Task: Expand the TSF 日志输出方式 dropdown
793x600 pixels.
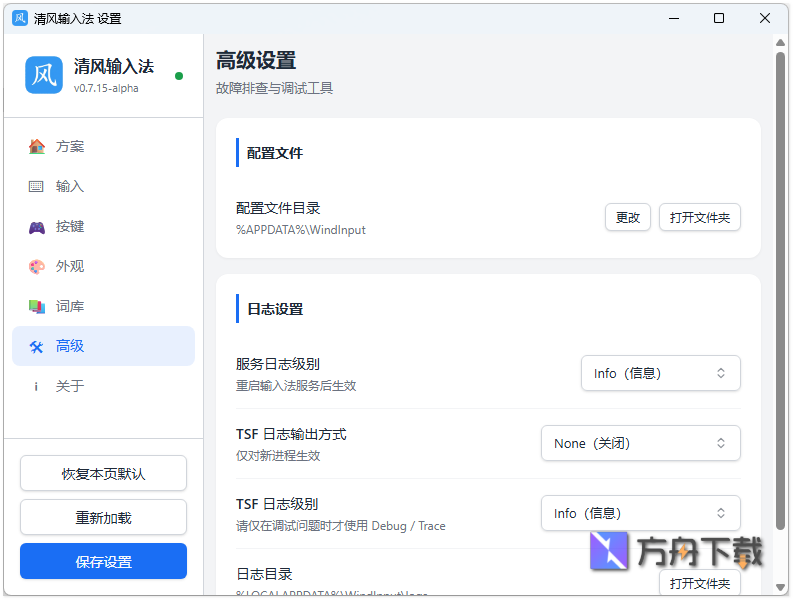Action: [x=641, y=443]
